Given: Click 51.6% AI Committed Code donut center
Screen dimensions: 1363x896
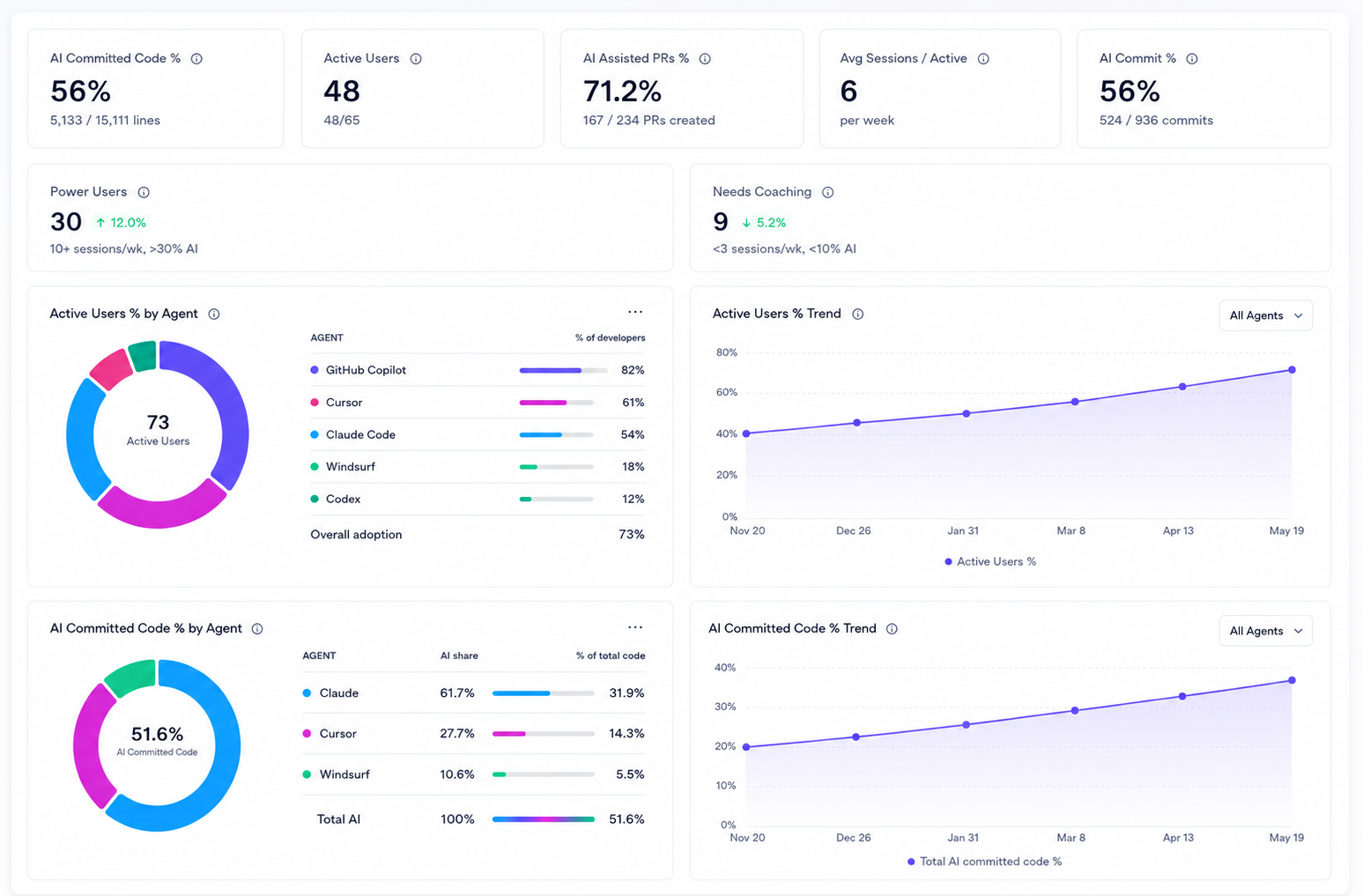Looking at the screenshot, I should click(157, 741).
